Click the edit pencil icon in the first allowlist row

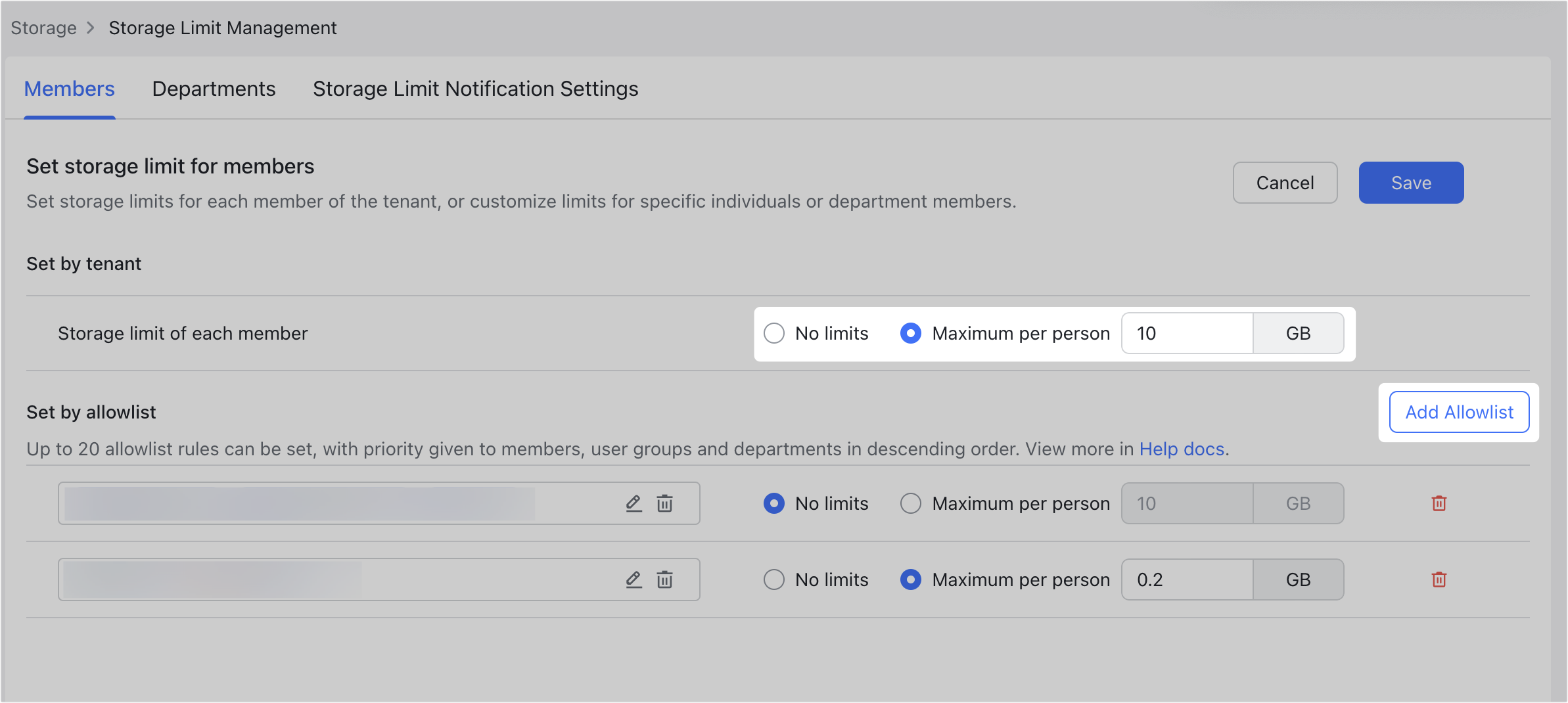(634, 503)
